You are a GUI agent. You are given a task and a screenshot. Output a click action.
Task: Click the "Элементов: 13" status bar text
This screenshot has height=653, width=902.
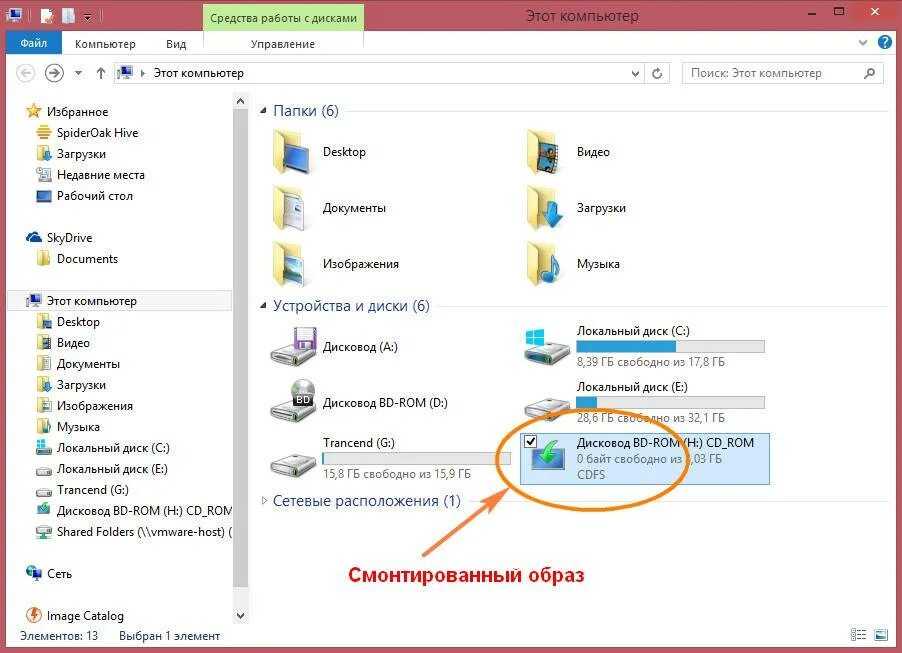(x=59, y=636)
